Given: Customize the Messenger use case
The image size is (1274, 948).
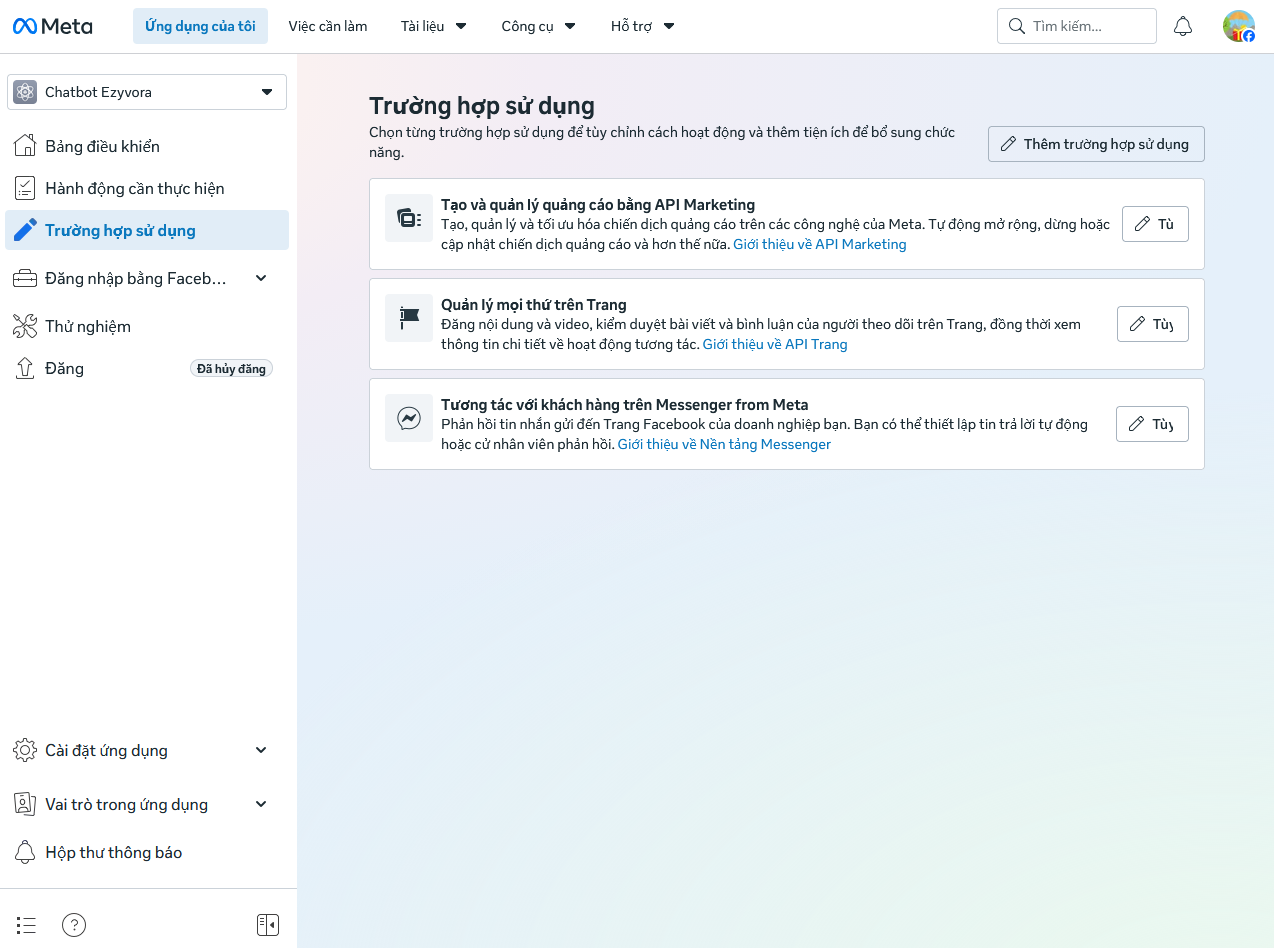Looking at the screenshot, I should pos(1152,424).
